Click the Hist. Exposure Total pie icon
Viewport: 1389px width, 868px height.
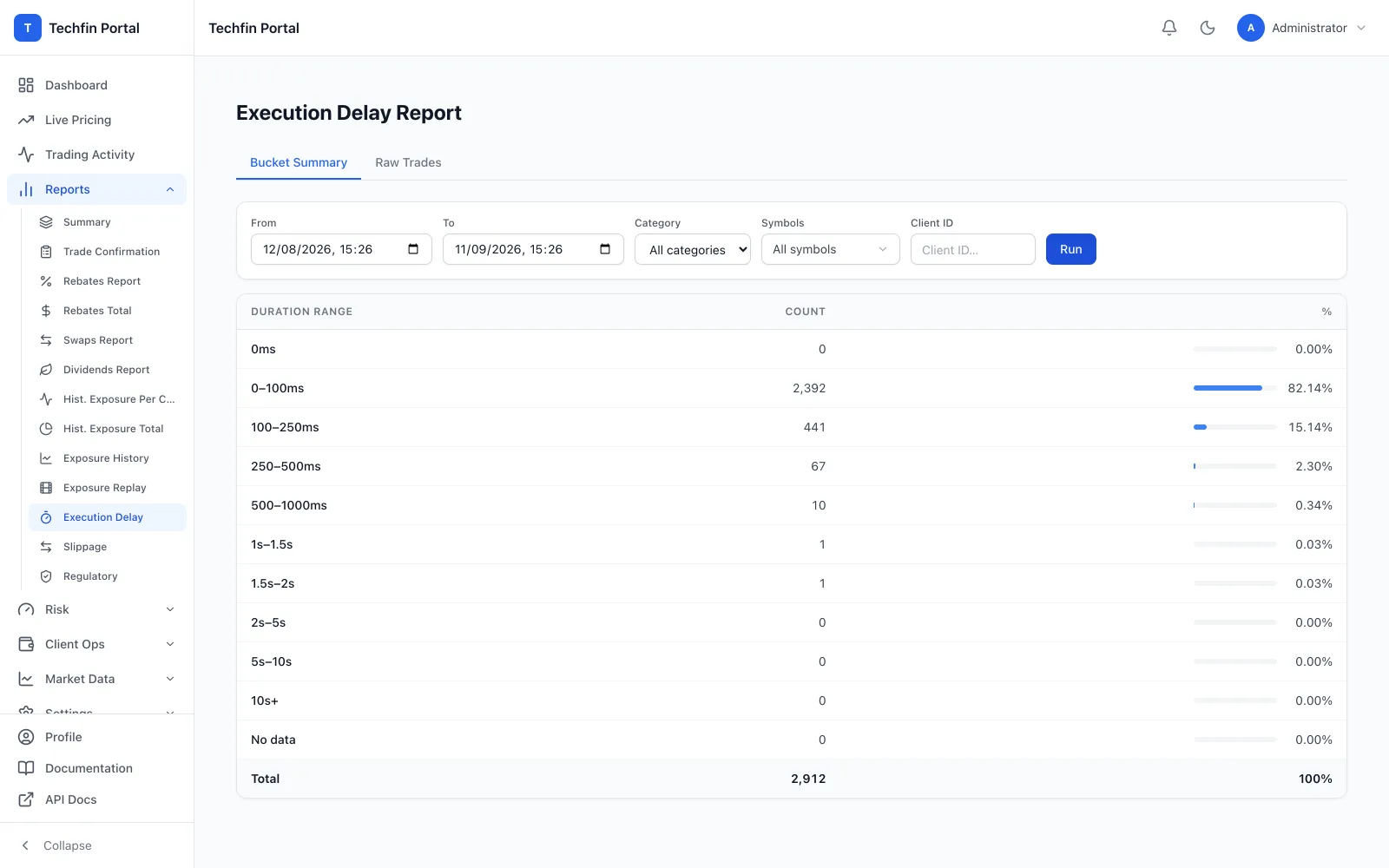(46, 429)
